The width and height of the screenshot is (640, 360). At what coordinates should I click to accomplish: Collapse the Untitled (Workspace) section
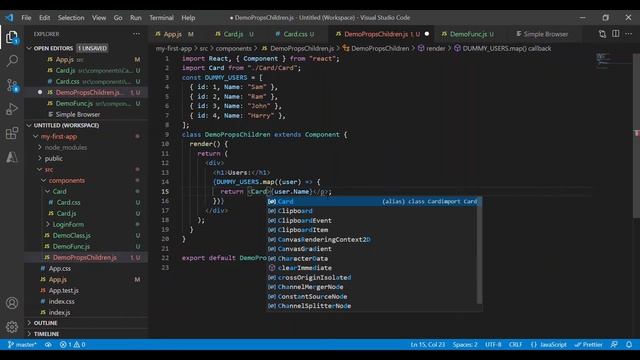click(x=29, y=125)
